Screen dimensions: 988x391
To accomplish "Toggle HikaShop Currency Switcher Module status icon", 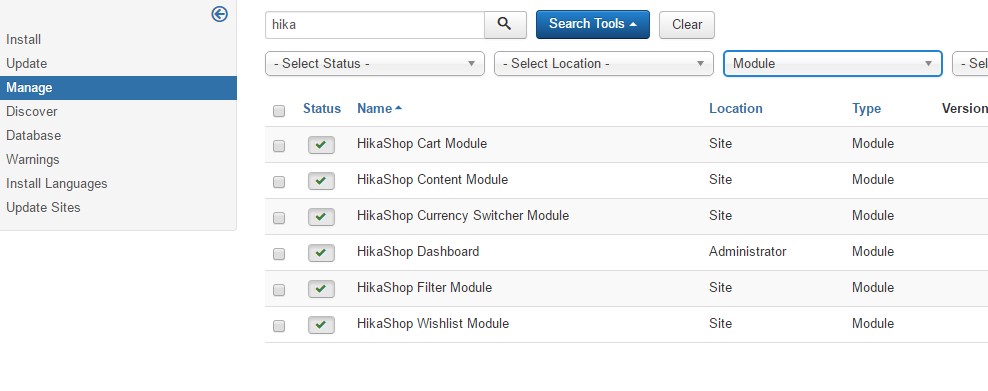I will (321, 217).
